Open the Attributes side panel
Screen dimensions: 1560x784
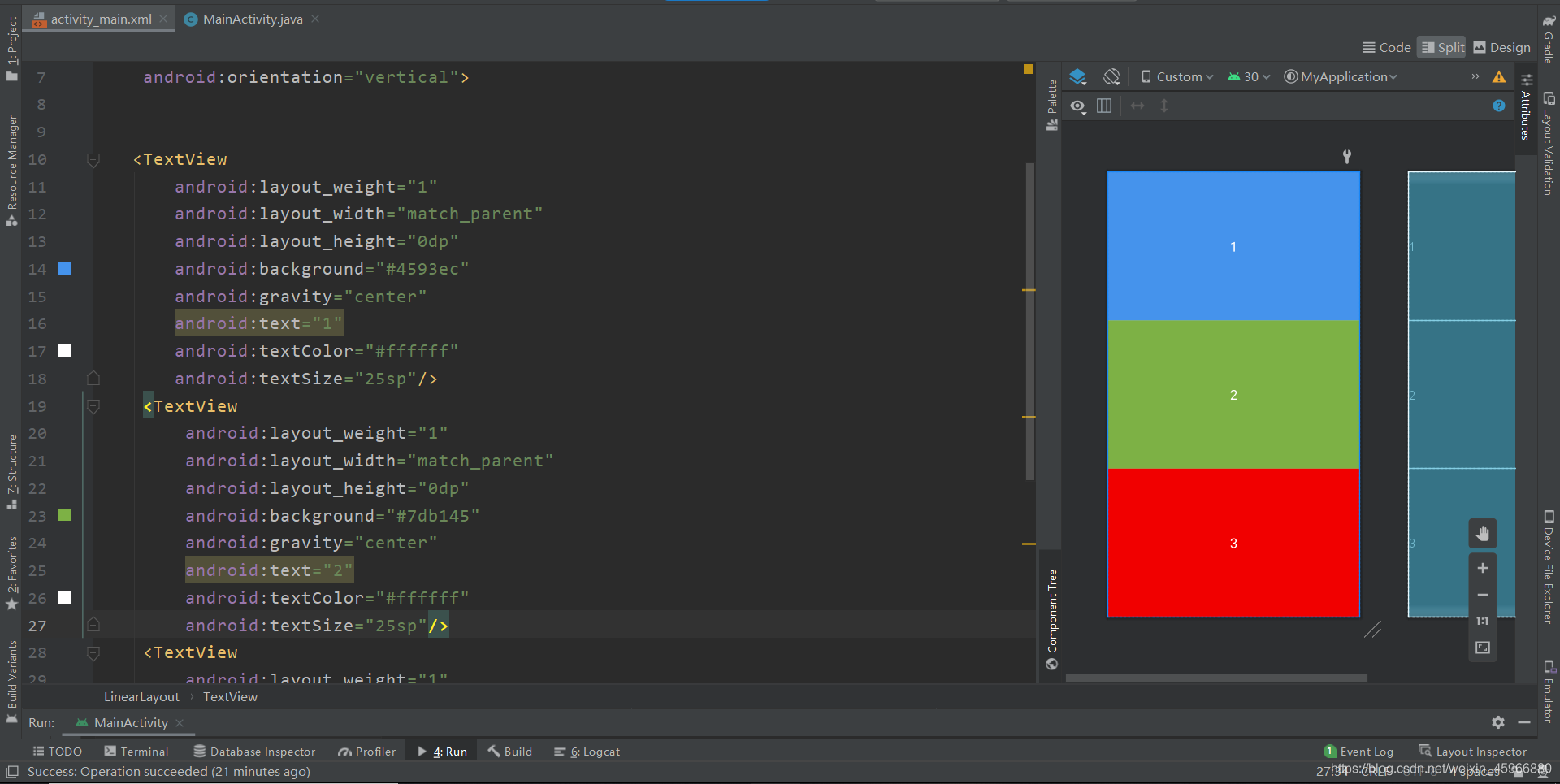click(1526, 107)
